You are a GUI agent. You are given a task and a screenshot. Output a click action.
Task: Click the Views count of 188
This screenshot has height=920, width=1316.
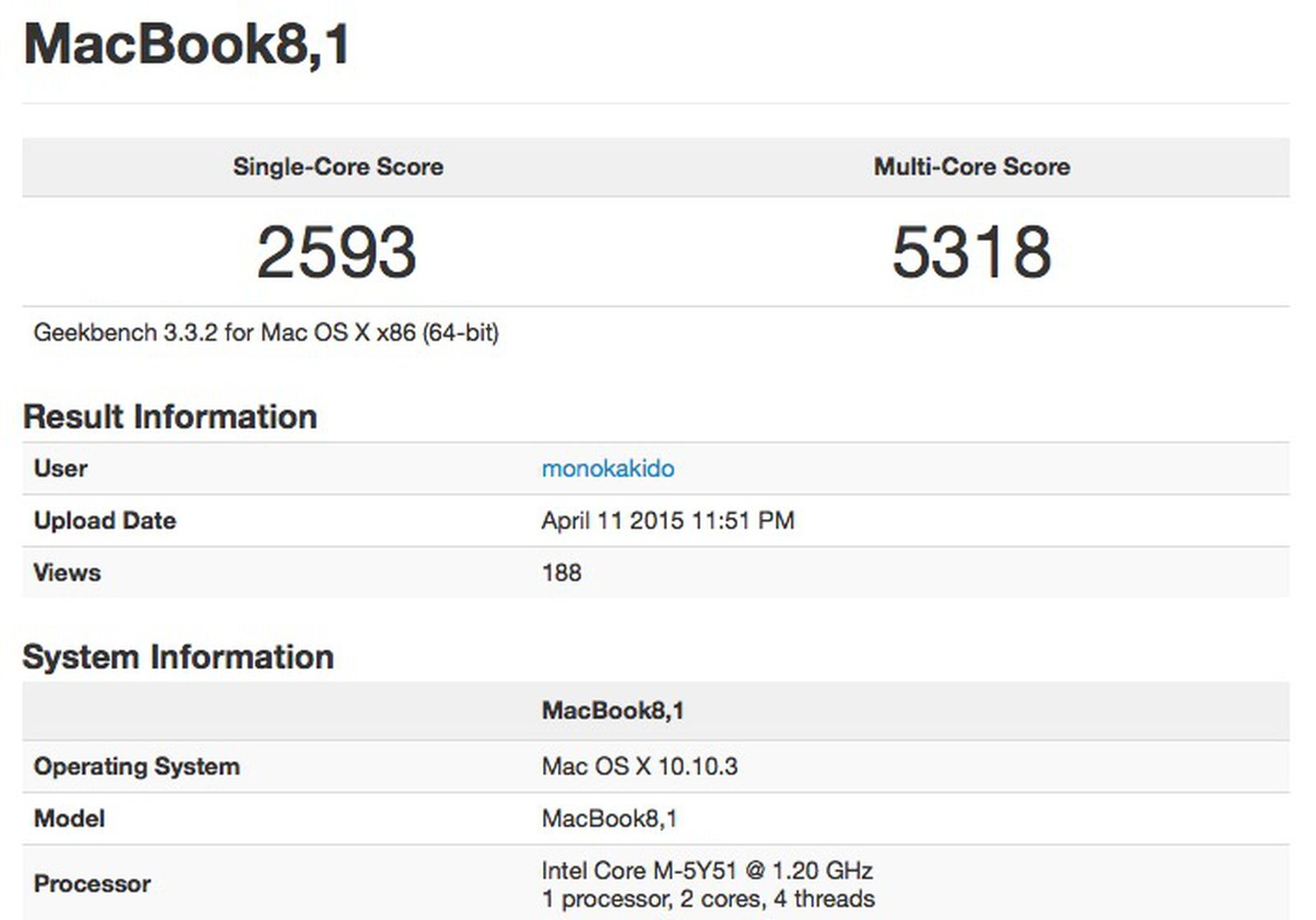point(561,572)
